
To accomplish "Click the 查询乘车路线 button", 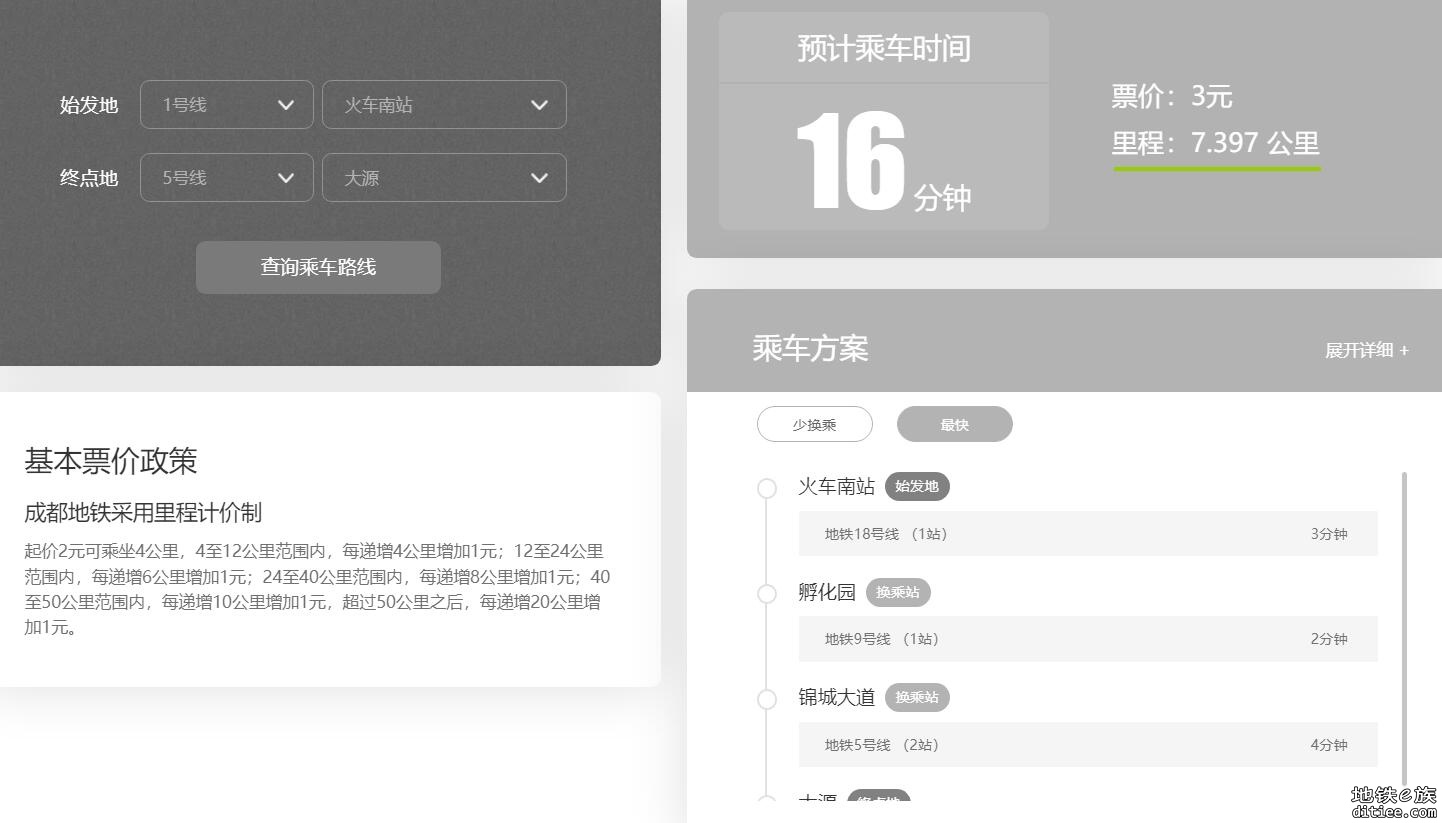I will 318,267.
